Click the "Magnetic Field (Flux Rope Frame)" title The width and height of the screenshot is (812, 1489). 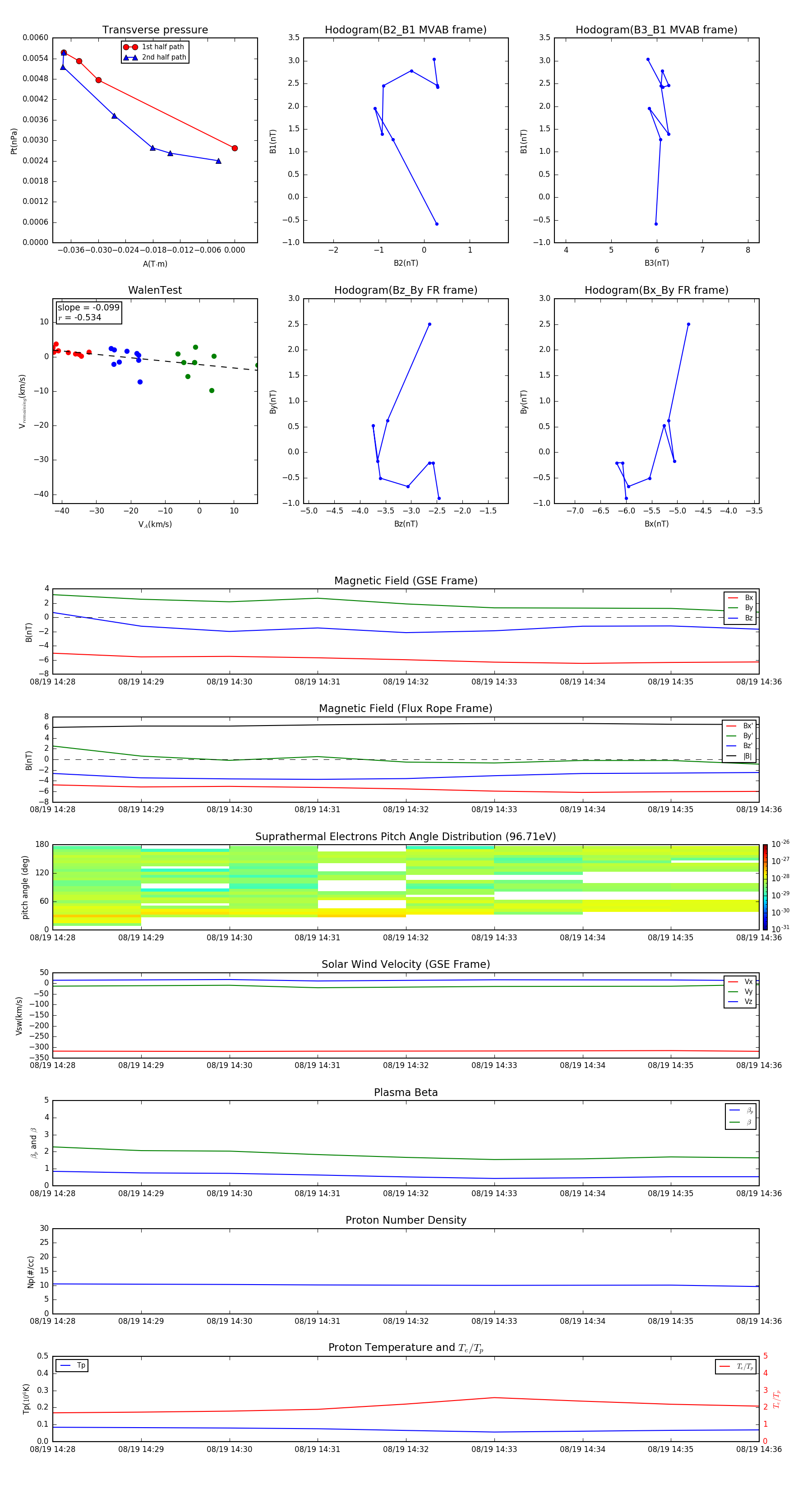pyautogui.click(x=406, y=709)
